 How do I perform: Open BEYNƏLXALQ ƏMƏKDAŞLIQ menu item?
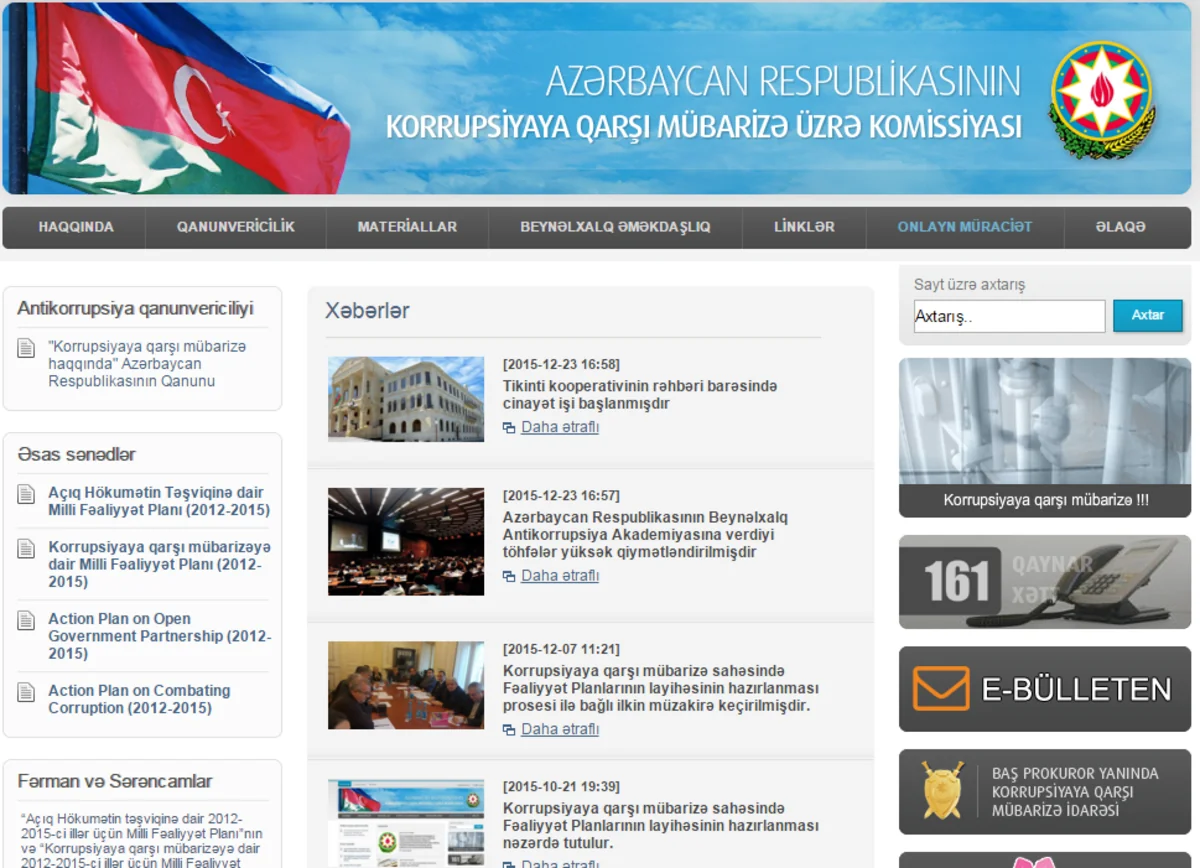615,227
